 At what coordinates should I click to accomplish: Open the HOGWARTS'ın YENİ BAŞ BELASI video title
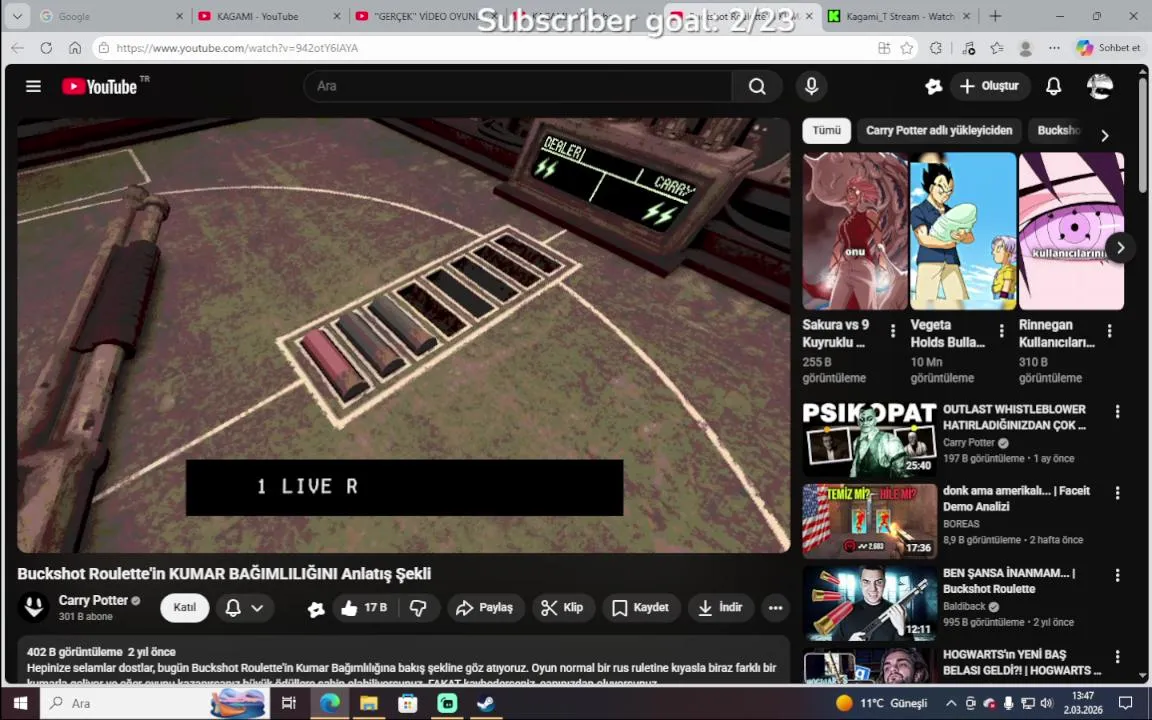tap(1021, 662)
